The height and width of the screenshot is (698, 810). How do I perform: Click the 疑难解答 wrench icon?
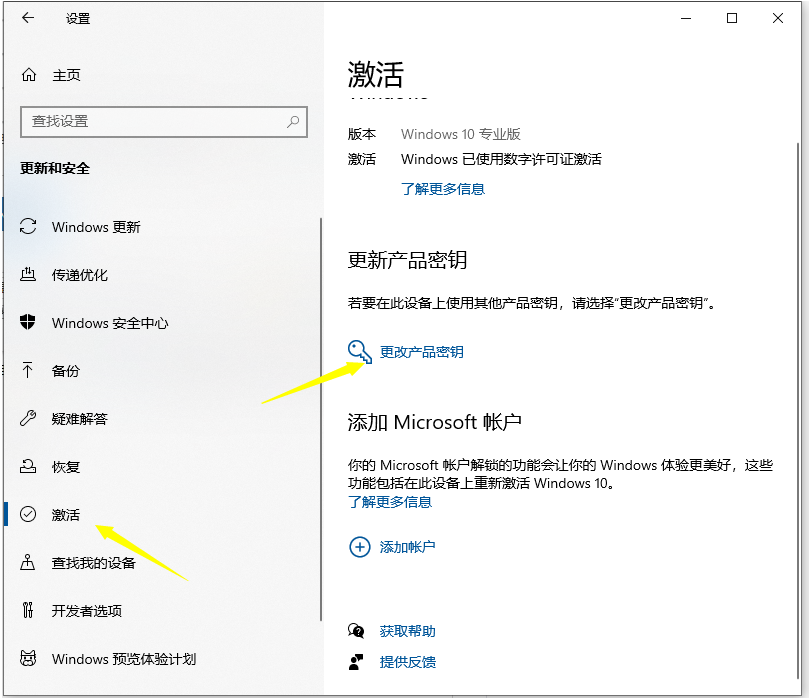[x=27, y=419]
